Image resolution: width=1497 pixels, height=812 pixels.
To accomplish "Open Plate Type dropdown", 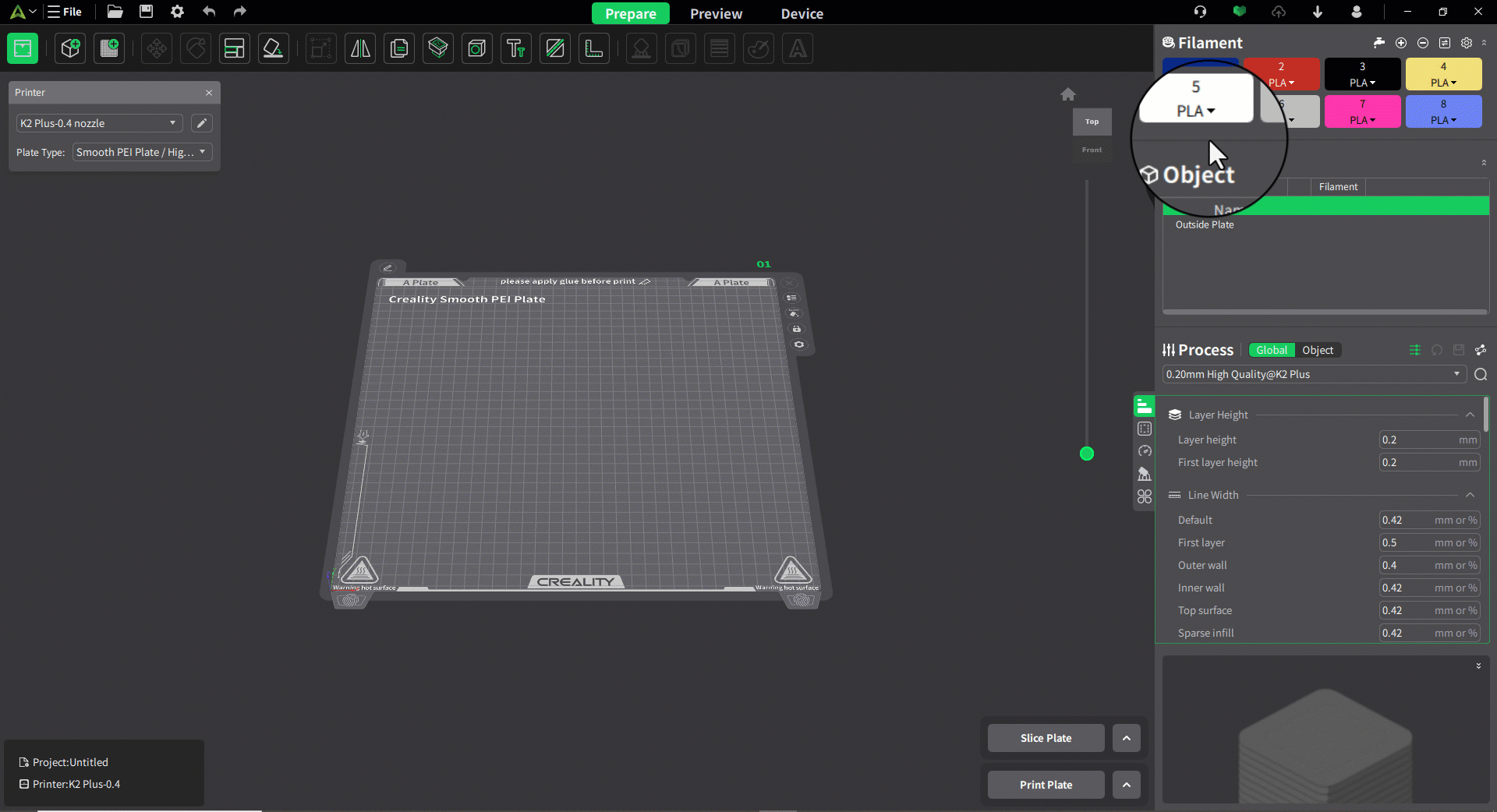I will click(142, 152).
